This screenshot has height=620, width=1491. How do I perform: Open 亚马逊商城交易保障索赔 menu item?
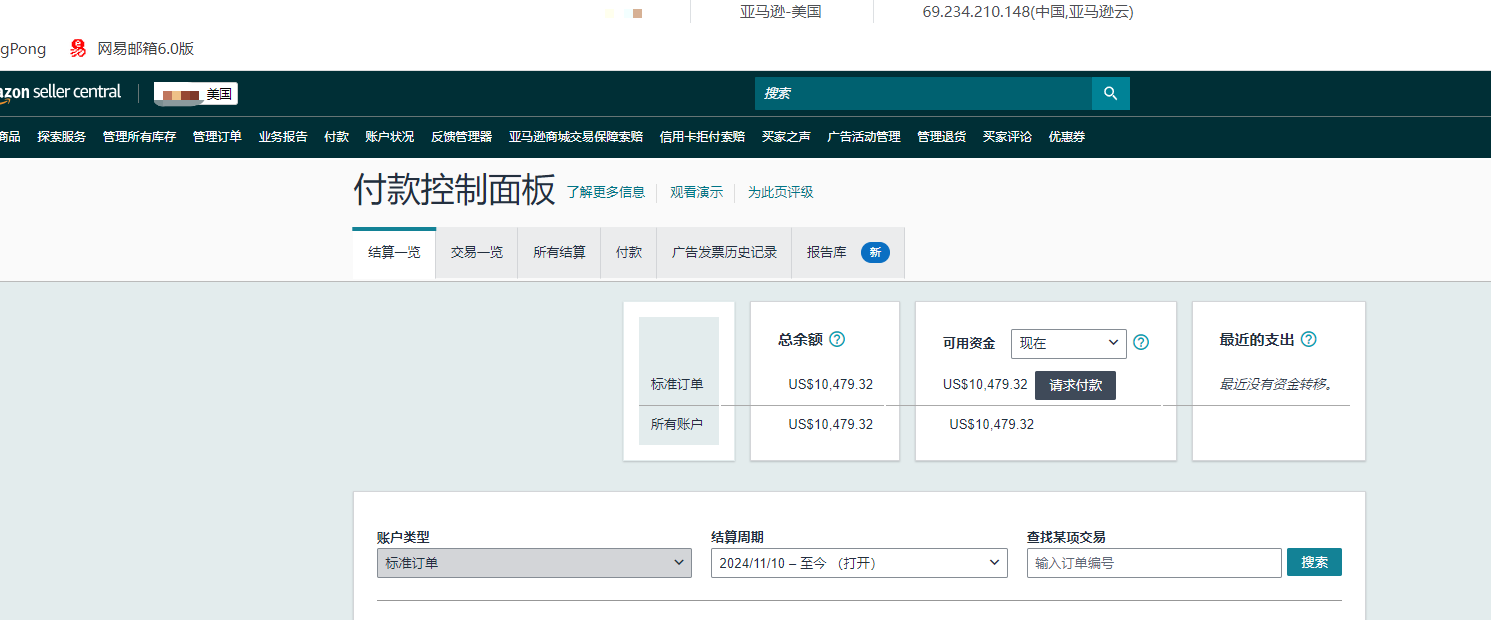[576, 137]
